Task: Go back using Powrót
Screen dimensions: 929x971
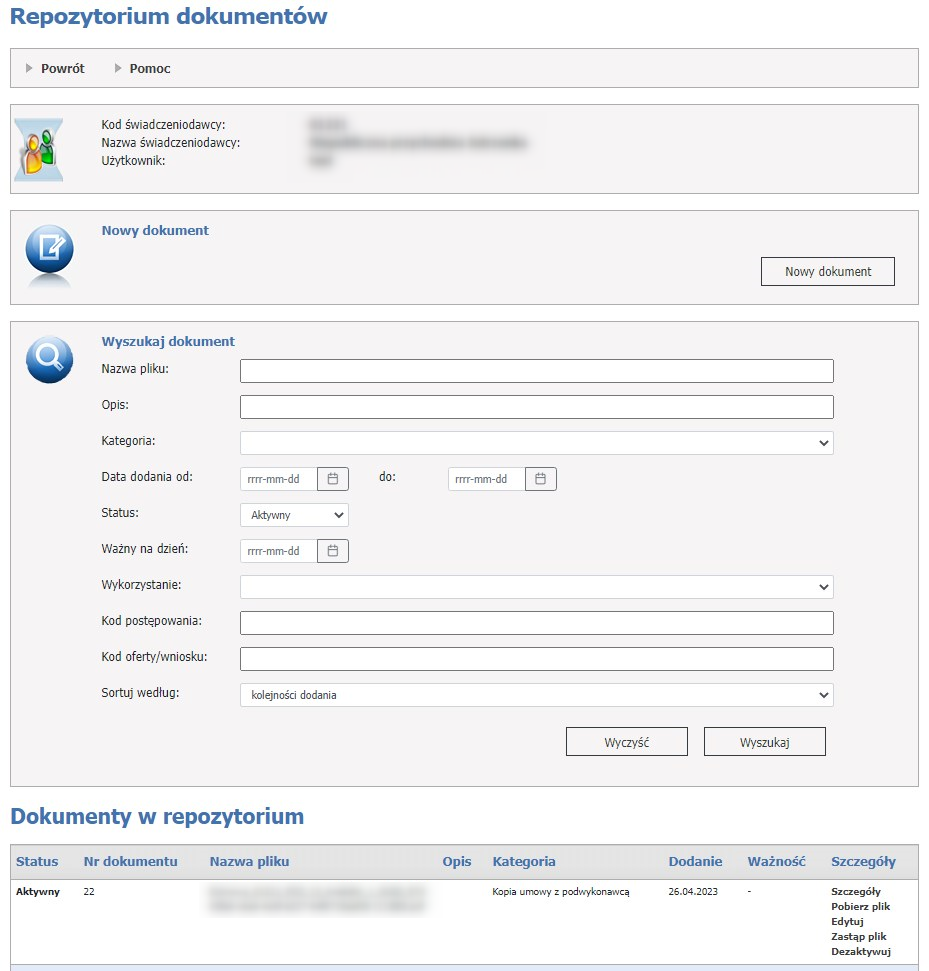Action: click(62, 69)
